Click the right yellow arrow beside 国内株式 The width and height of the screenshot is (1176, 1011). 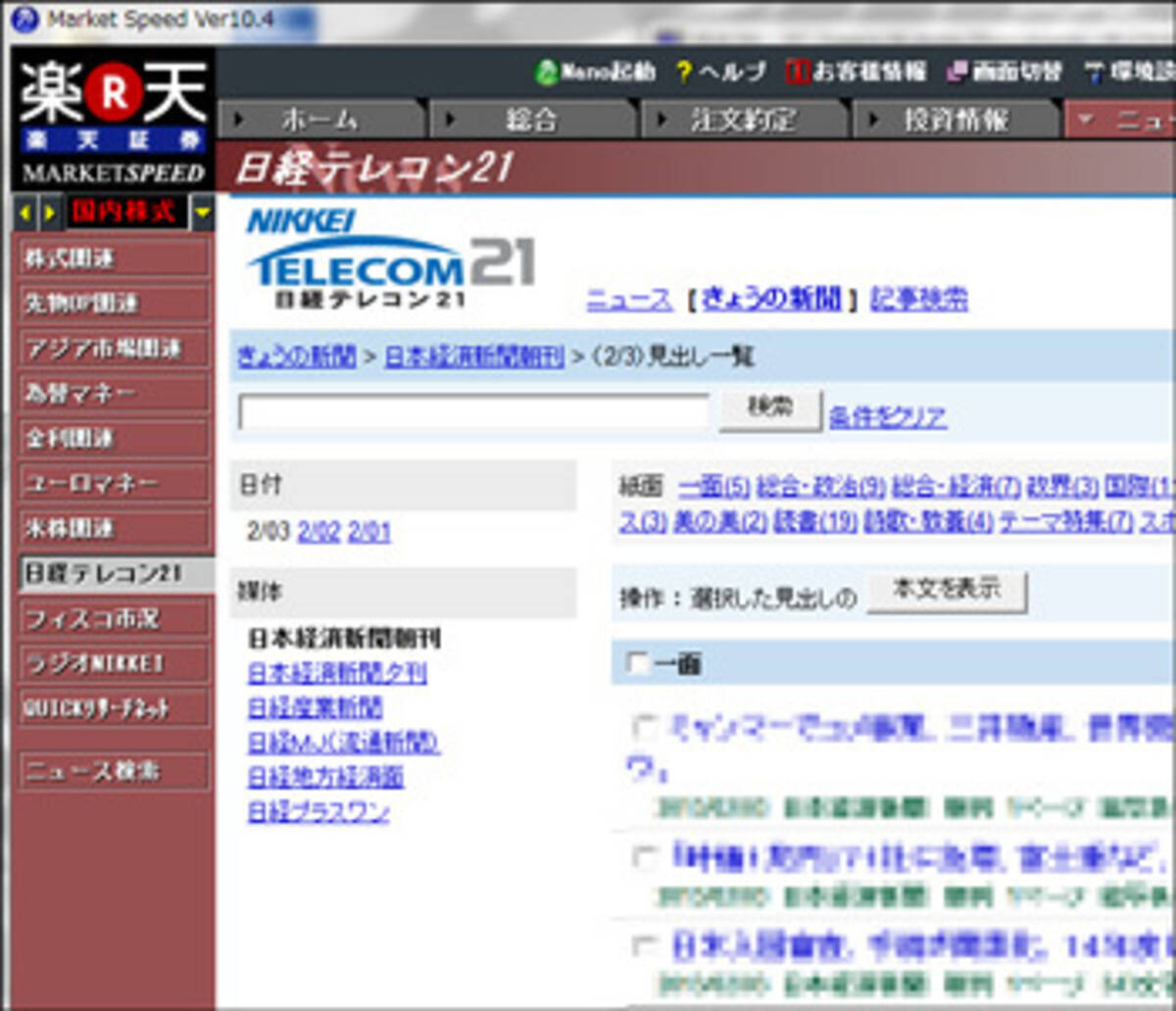(48, 213)
